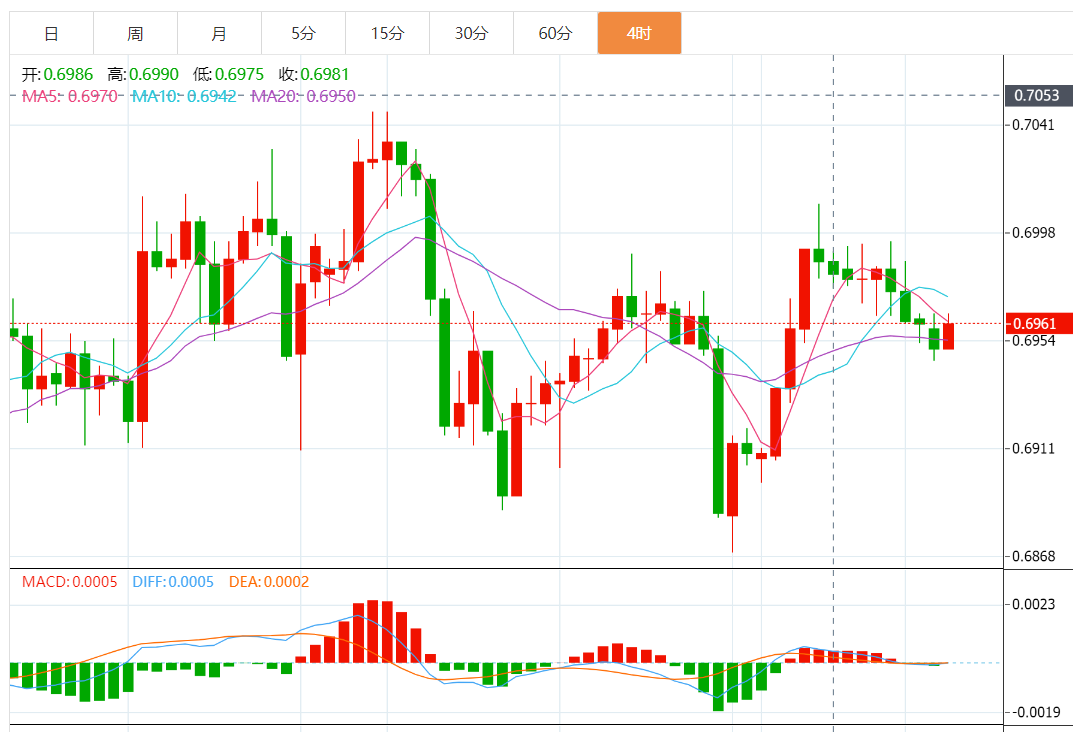Select the 60分 timeframe tab
This screenshot has width=1073, height=732.
click(555, 33)
